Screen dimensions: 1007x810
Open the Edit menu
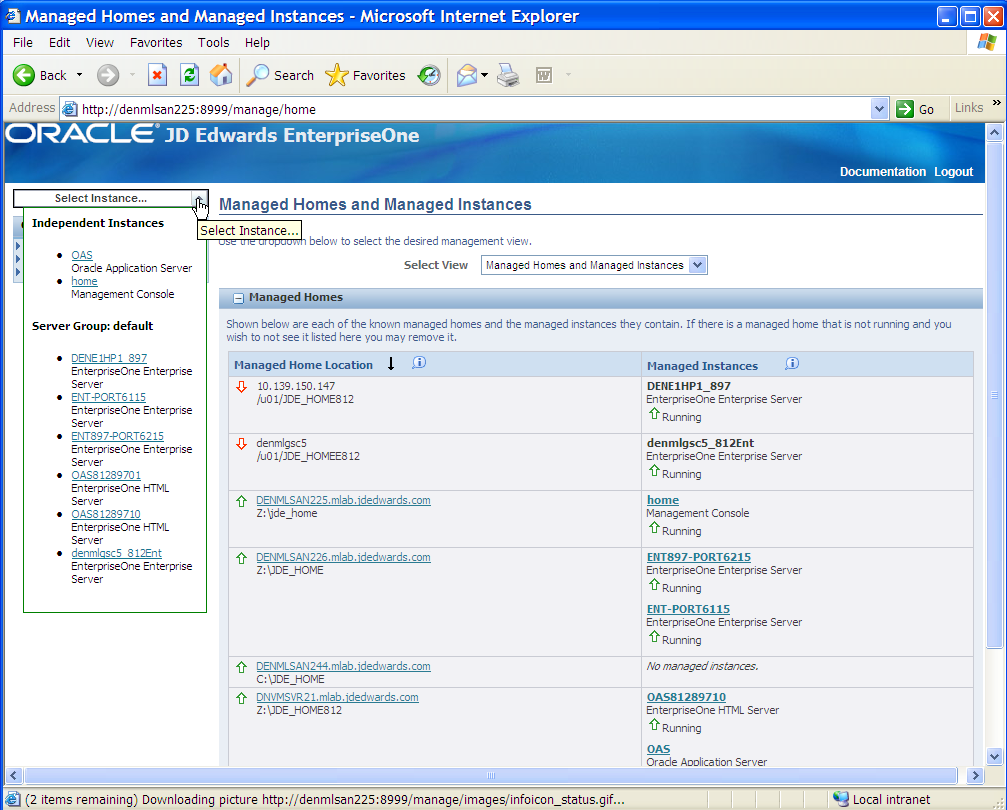59,42
